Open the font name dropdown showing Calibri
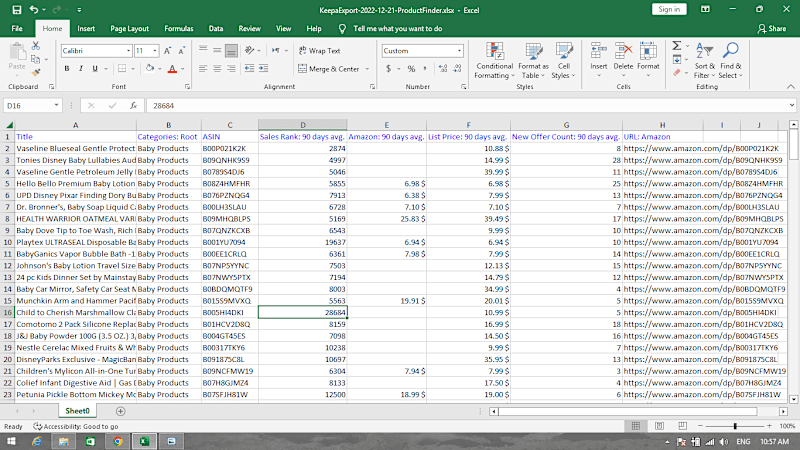This screenshot has width=800, height=450. click(x=128, y=51)
